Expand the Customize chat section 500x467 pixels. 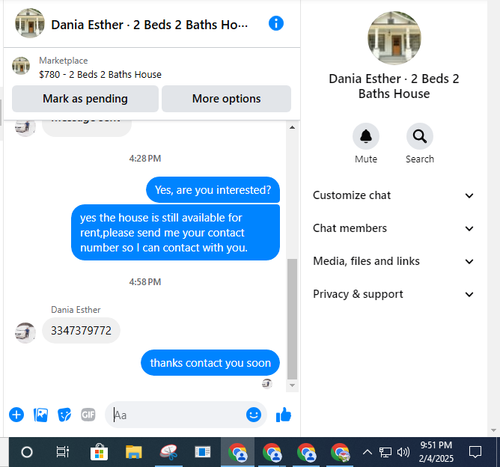[x=393, y=195]
